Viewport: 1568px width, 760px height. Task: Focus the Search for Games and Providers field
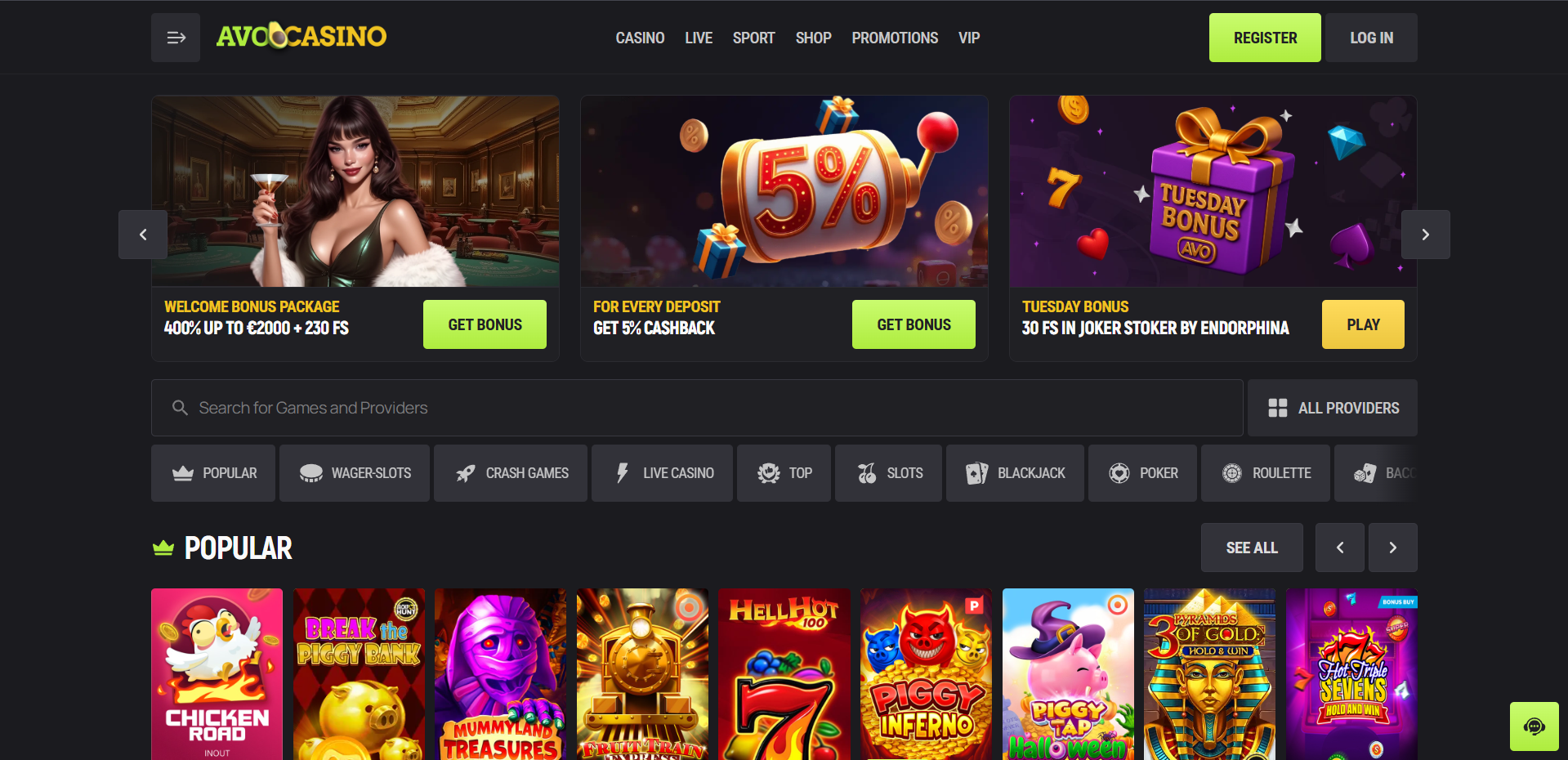697,408
